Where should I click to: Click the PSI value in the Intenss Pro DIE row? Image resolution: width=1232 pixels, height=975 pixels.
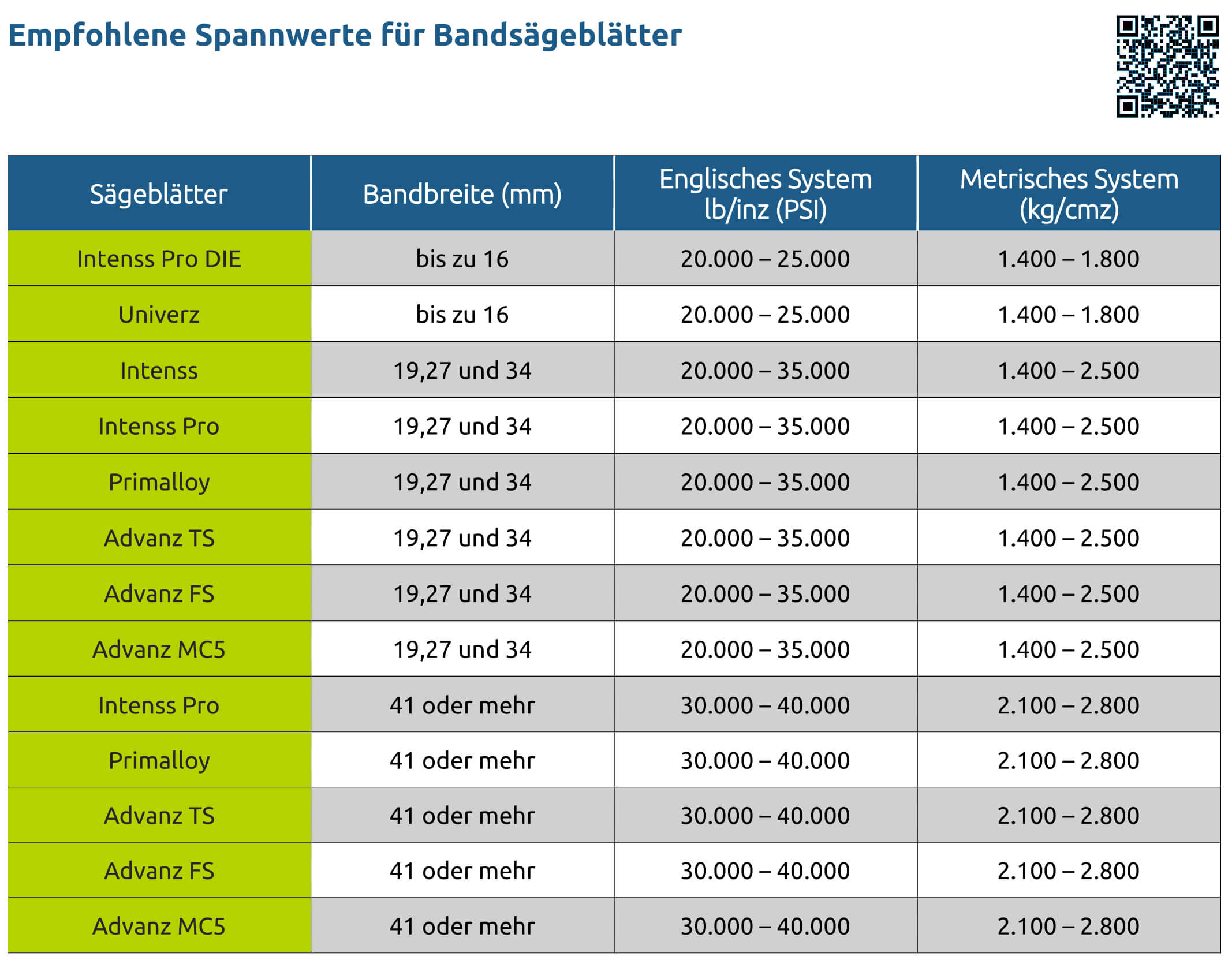[765, 259]
